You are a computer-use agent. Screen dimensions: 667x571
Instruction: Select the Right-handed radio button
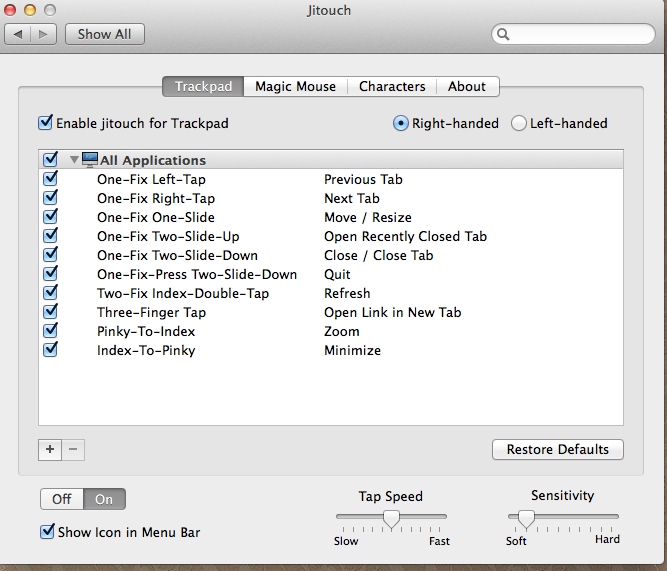[400, 123]
